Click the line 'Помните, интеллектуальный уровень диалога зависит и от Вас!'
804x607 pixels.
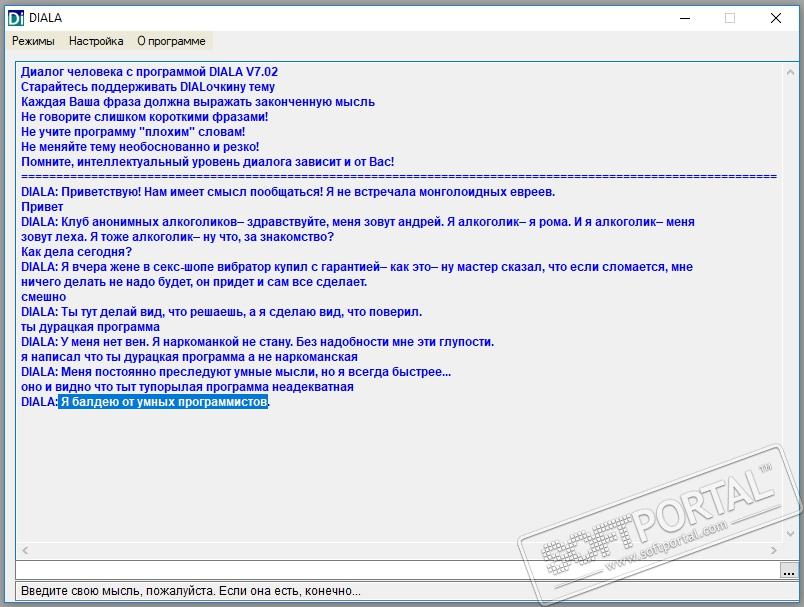[x=208, y=162]
